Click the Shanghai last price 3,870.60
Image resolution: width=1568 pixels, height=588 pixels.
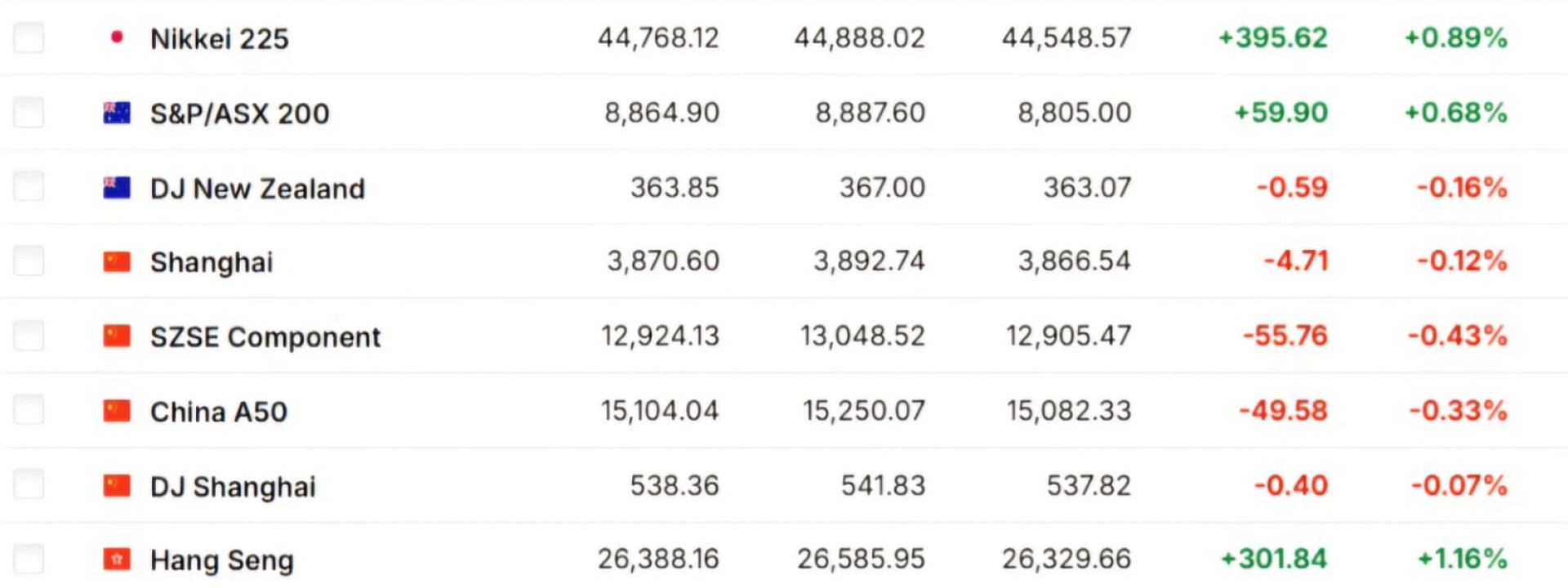tap(662, 261)
